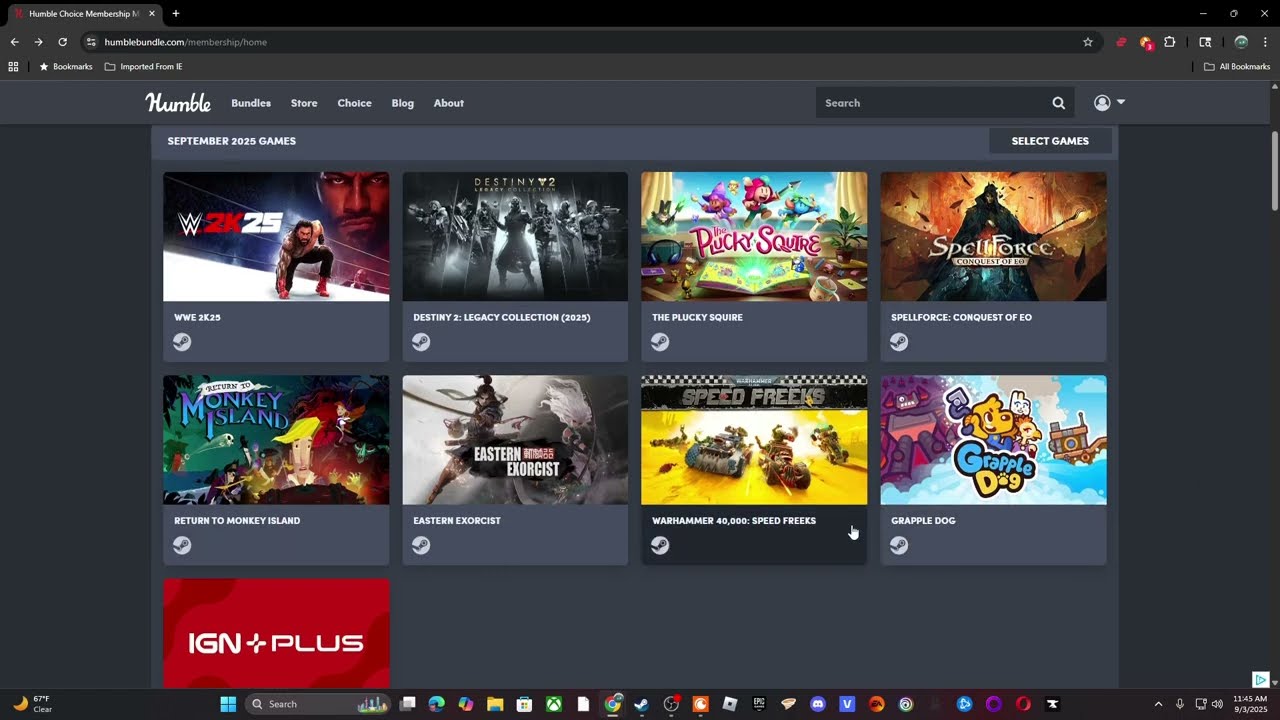This screenshot has width=1280, height=720.
Task: Open the WWE 2K25 game artwork
Action: (x=276, y=236)
